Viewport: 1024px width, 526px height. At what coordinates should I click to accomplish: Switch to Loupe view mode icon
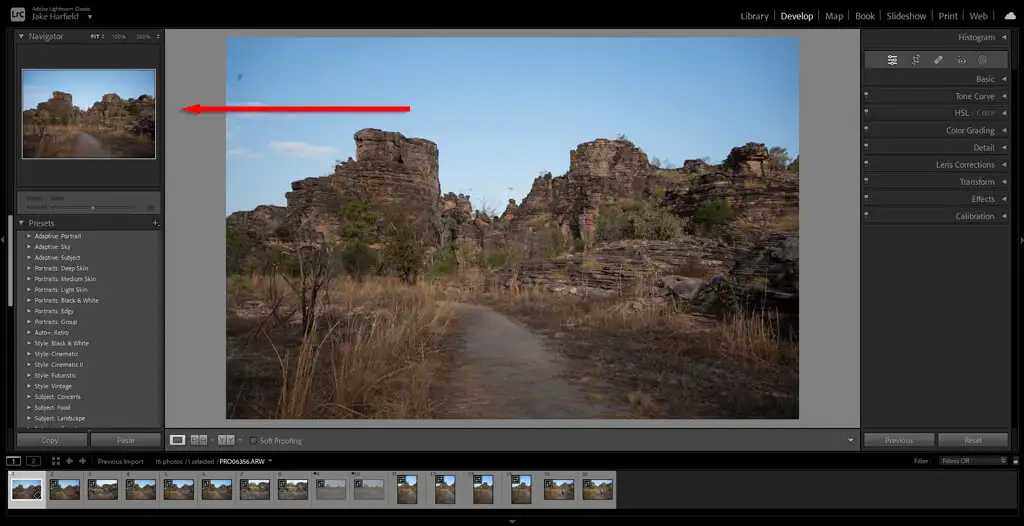[x=177, y=440]
